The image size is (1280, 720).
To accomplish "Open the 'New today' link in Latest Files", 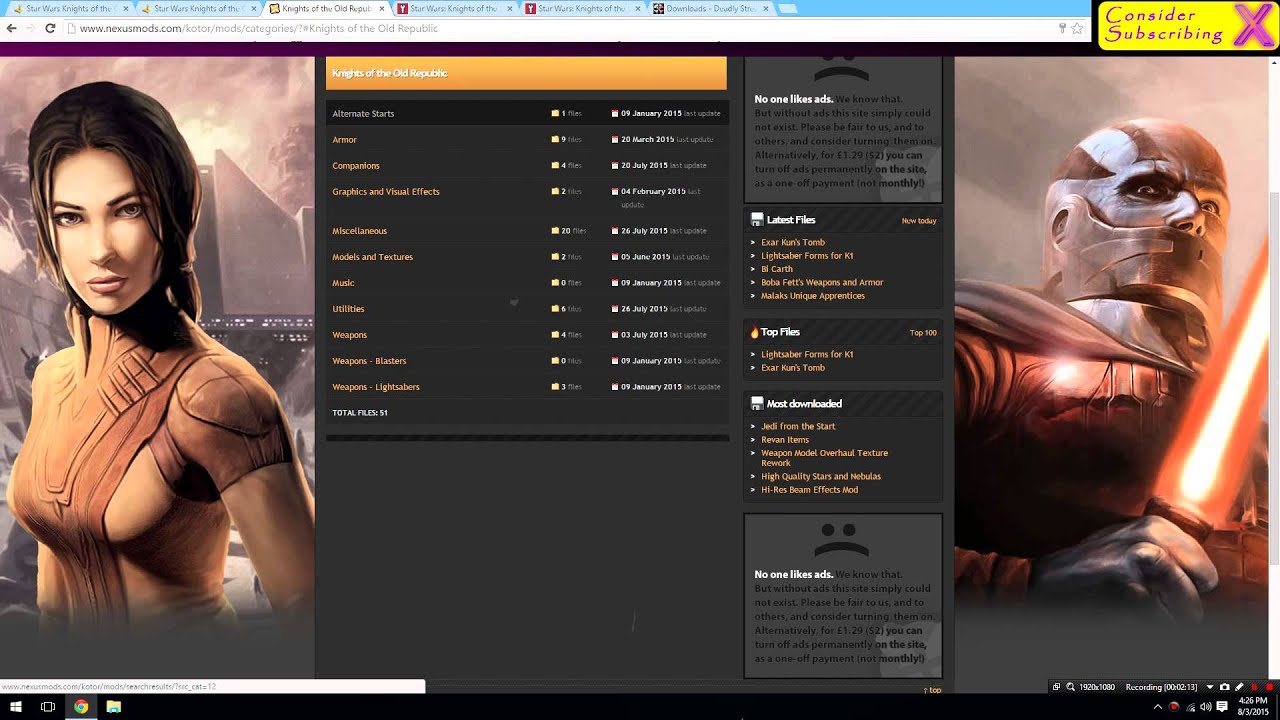I will pos(919,221).
